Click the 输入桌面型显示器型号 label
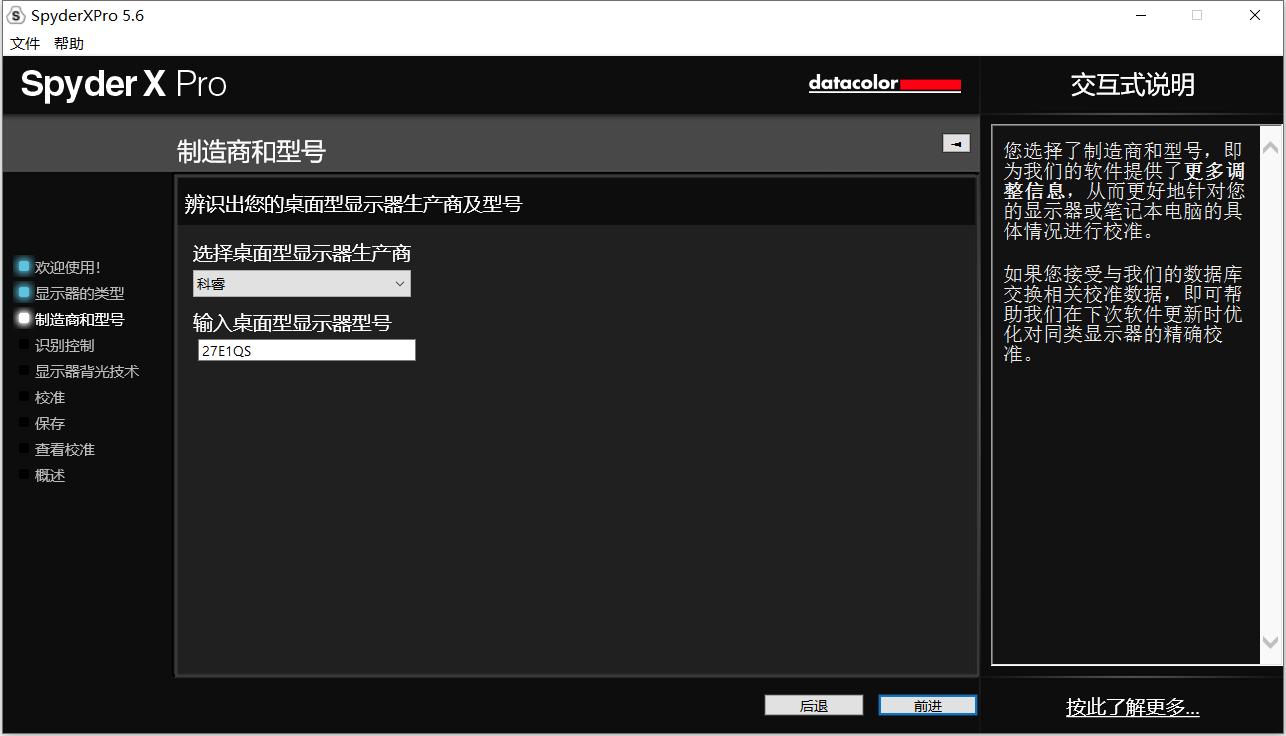The image size is (1286, 736). click(292, 323)
